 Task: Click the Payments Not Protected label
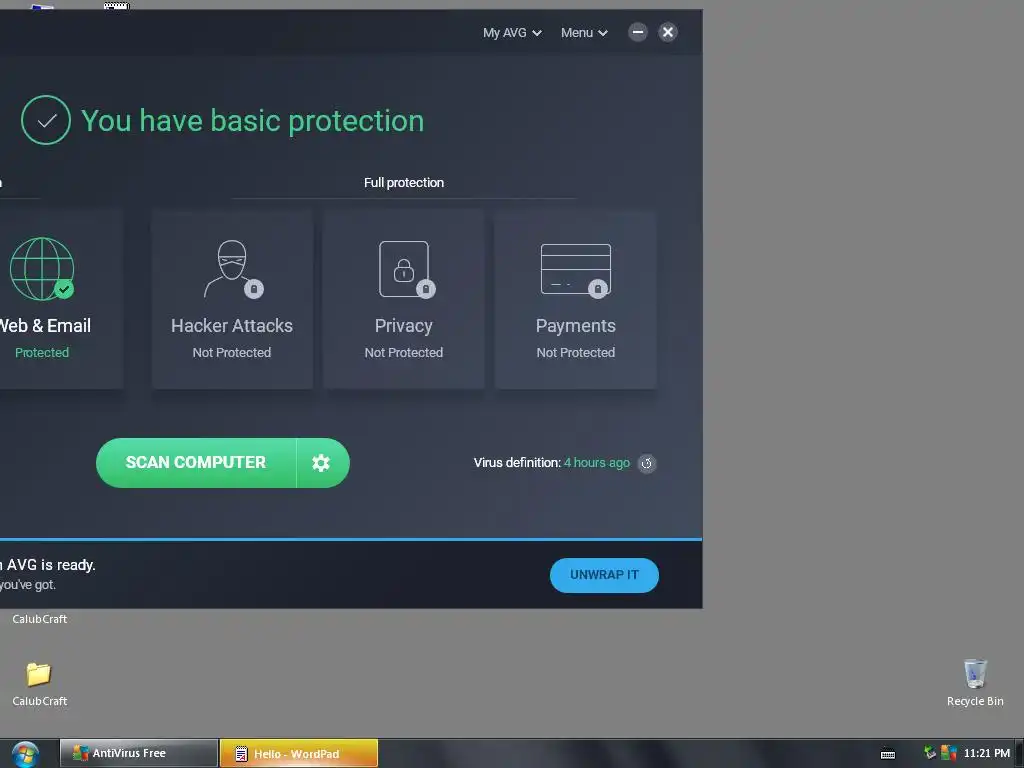point(575,353)
